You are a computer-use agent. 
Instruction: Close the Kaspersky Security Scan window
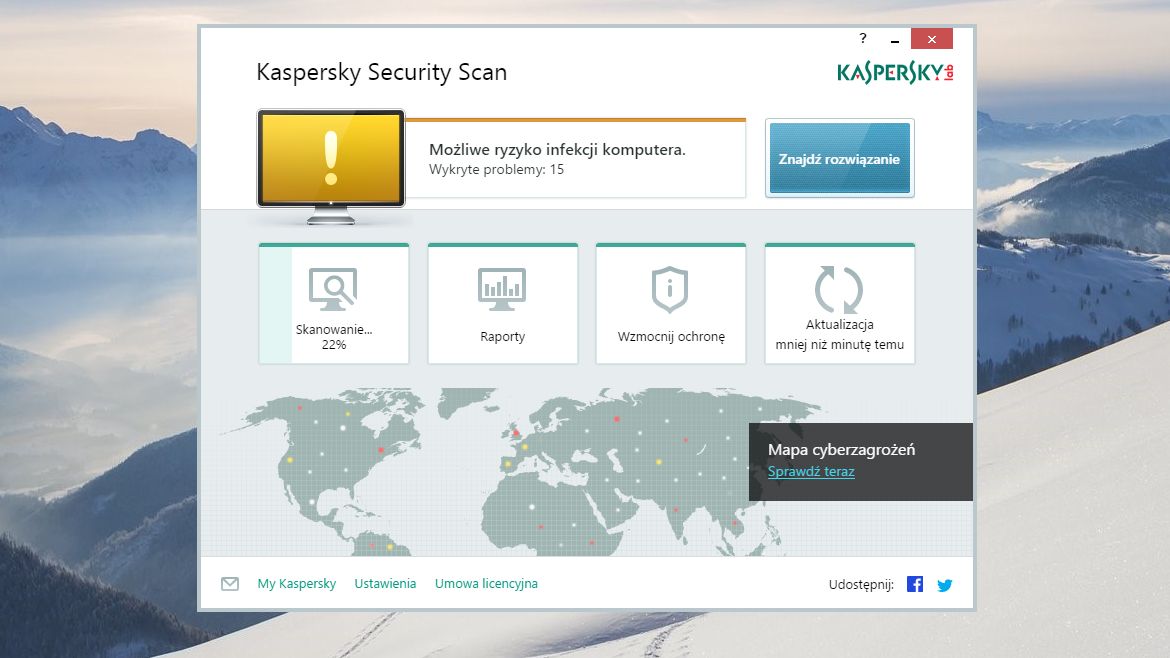click(x=931, y=39)
